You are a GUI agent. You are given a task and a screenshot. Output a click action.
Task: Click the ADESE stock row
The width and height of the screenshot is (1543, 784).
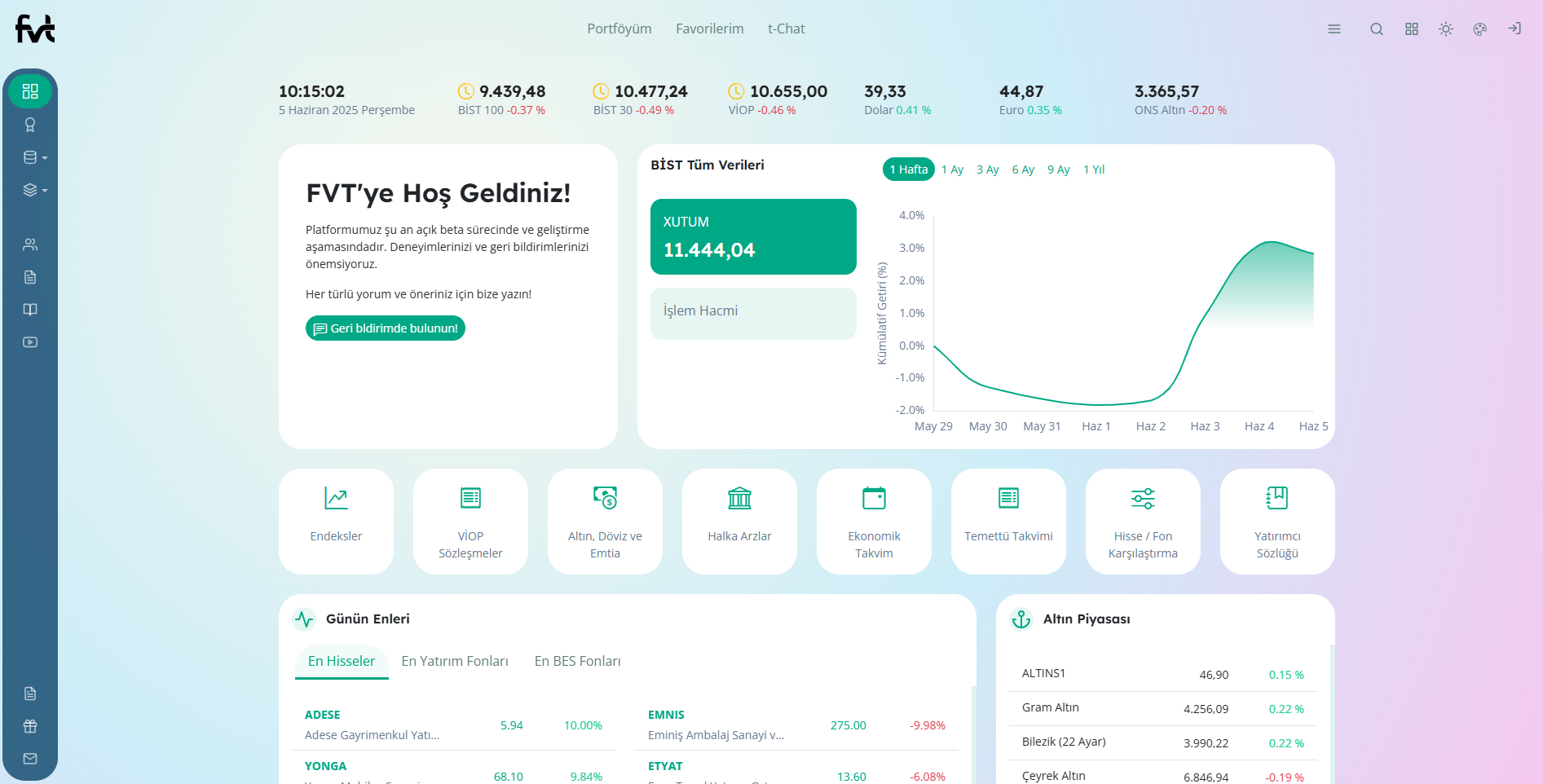coord(453,725)
